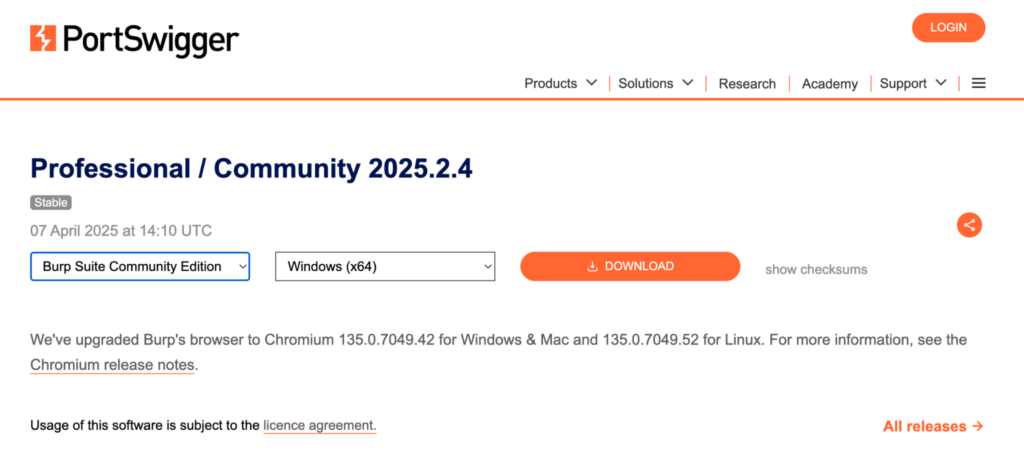Click the Stable release badge
1024x464 pixels.
[x=51, y=202]
